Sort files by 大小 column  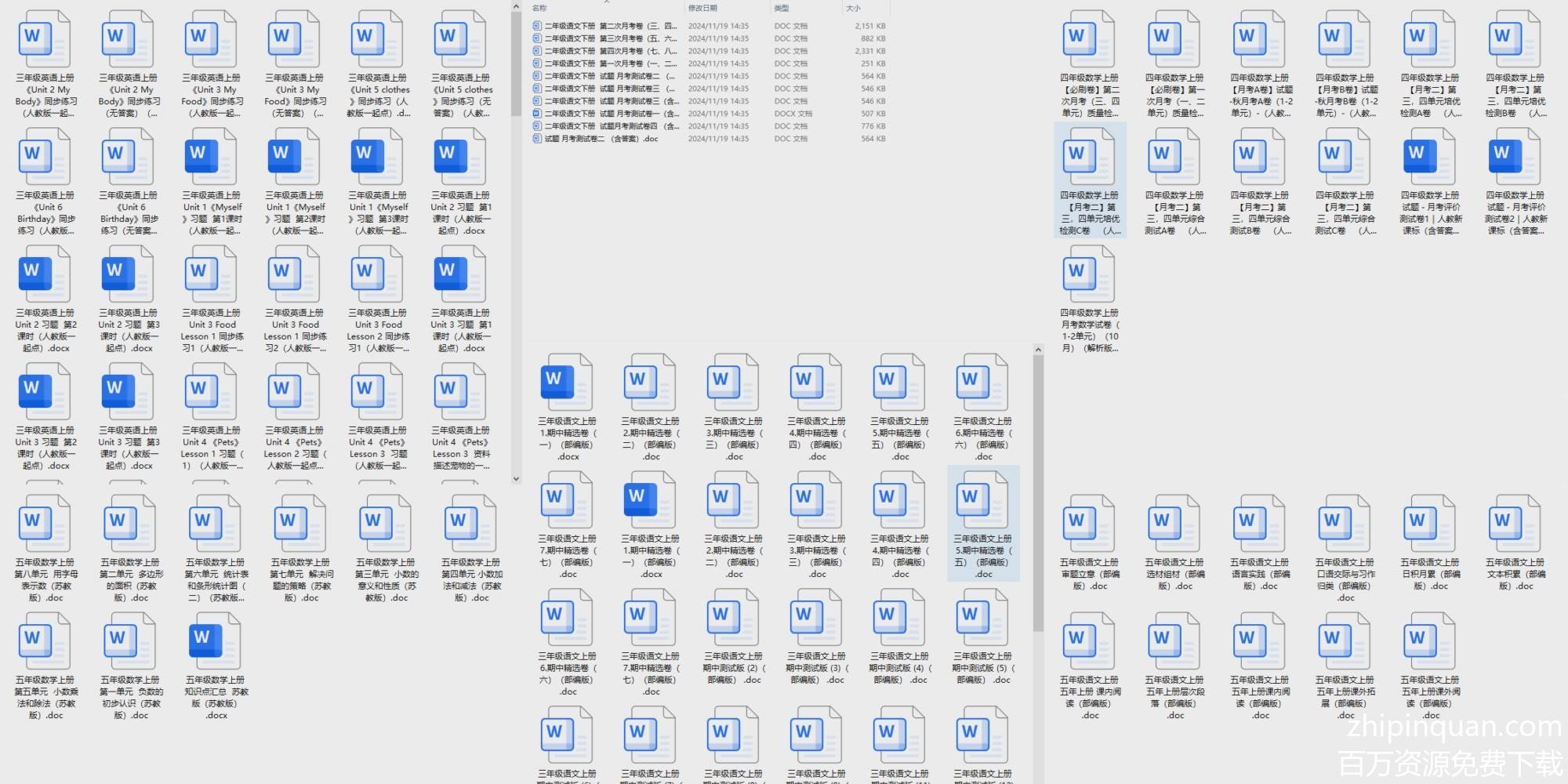coord(853,8)
